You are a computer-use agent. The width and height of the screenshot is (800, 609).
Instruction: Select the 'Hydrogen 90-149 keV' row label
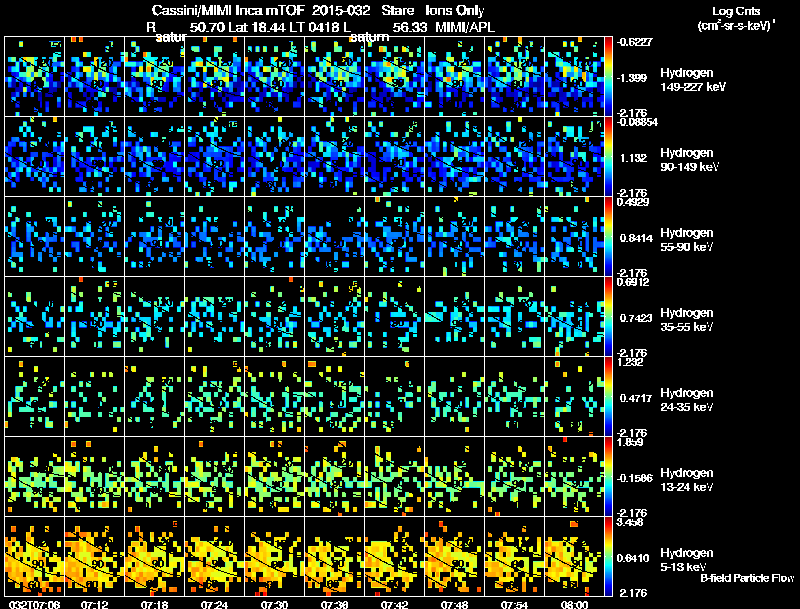pyautogui.click(x=690, y=160)
